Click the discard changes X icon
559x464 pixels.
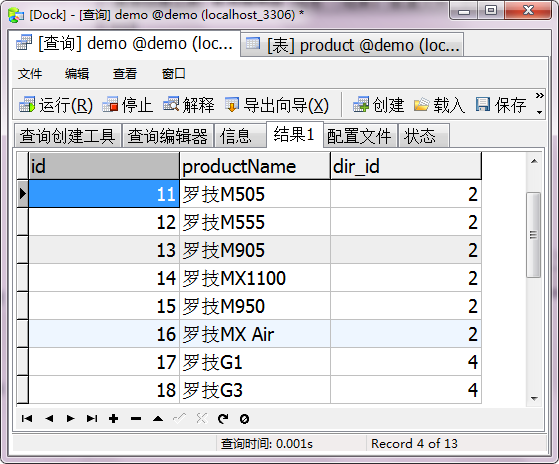tap(201, 418)
